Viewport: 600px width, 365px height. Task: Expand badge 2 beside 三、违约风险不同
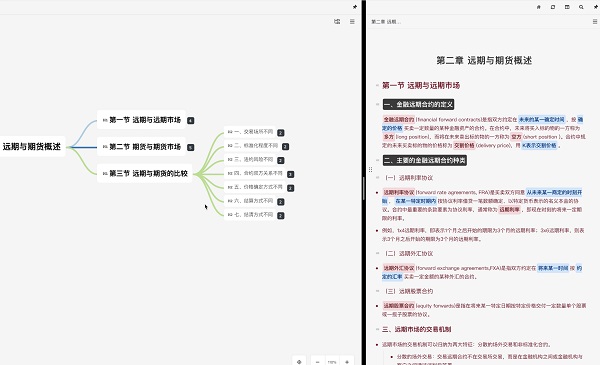pos(280,160)
